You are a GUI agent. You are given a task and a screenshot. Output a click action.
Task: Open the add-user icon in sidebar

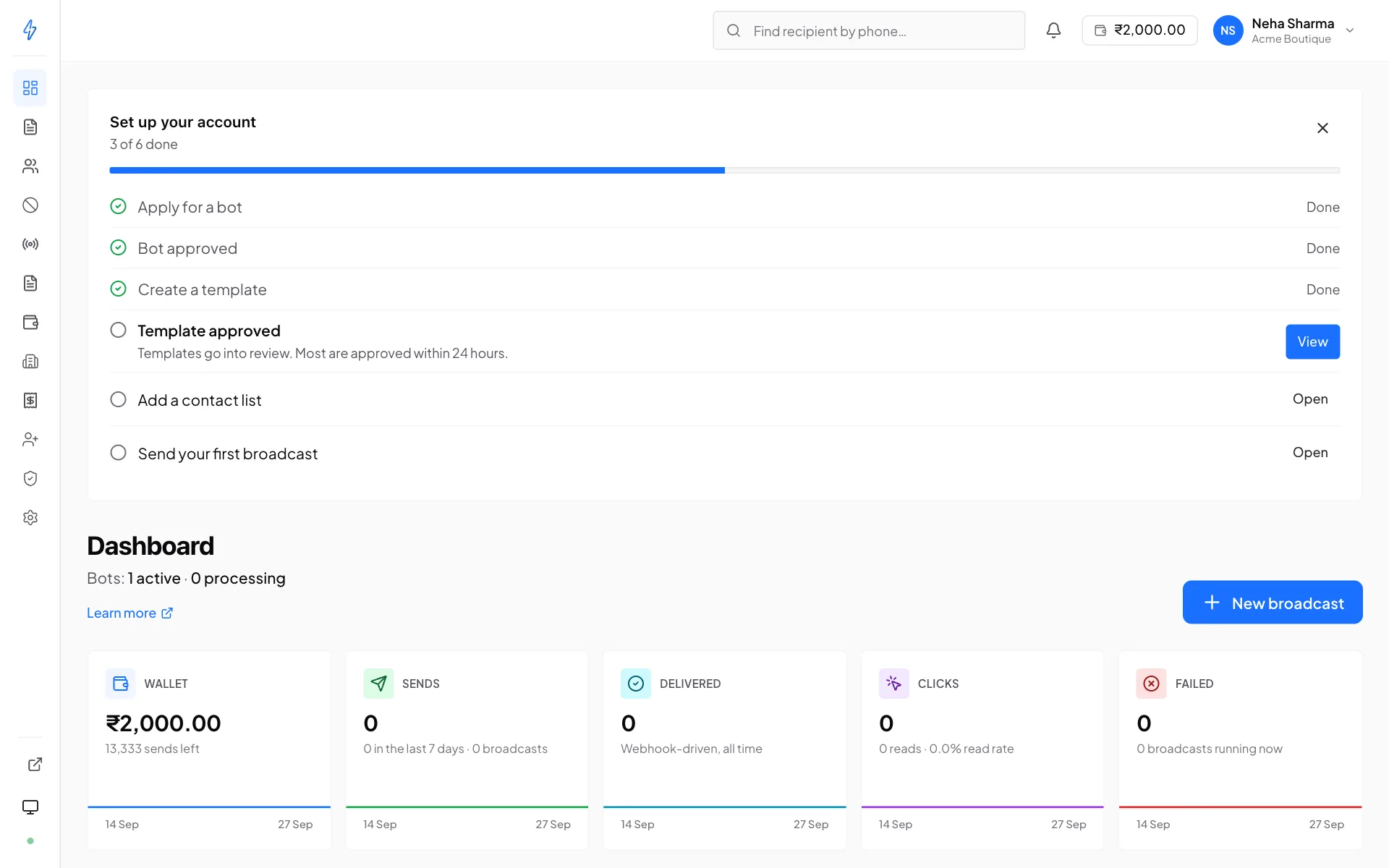[x=30, y=440]
